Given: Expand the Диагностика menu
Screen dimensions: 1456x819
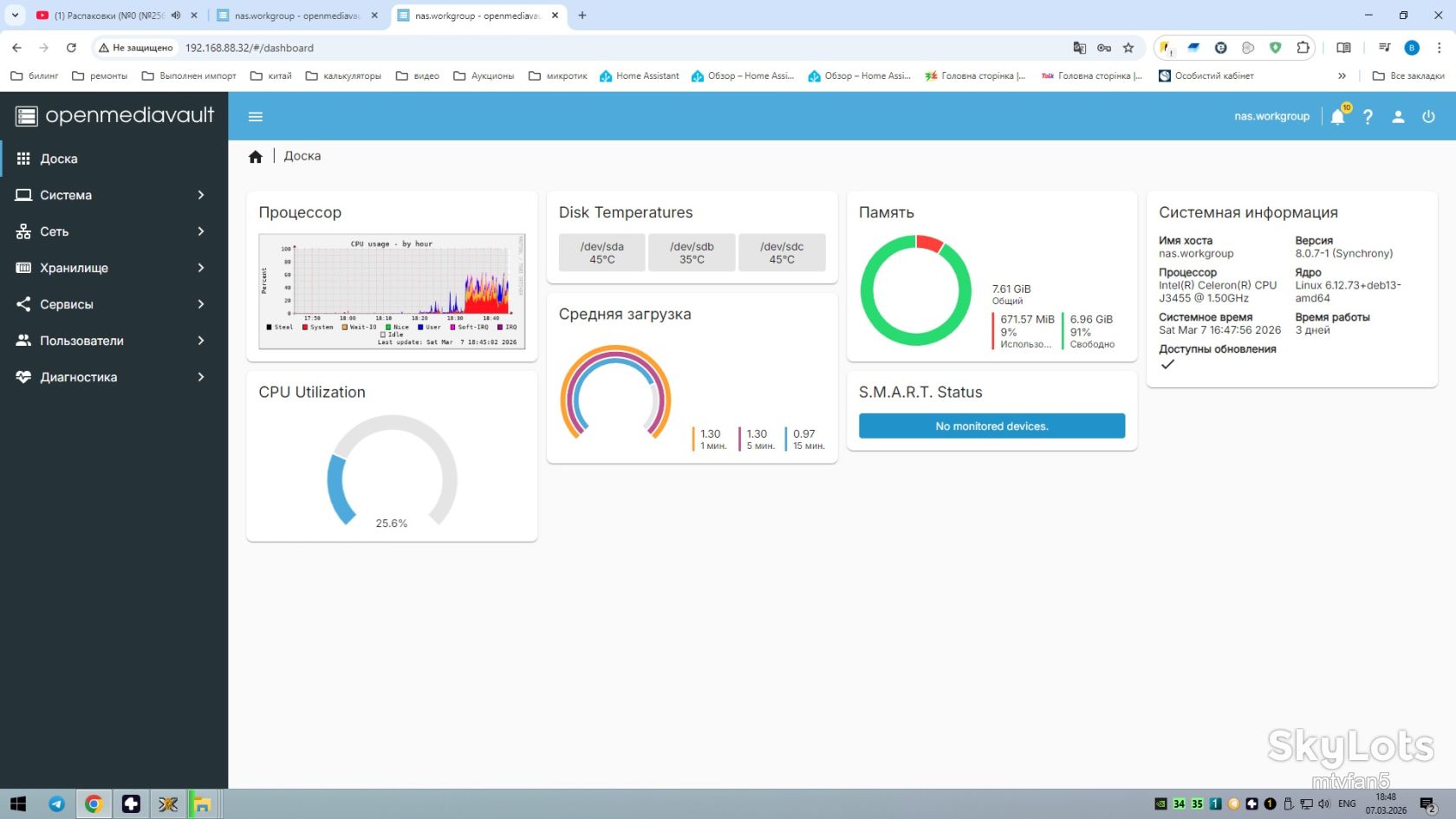Looking at the screenshot, I should click(114, 377).
